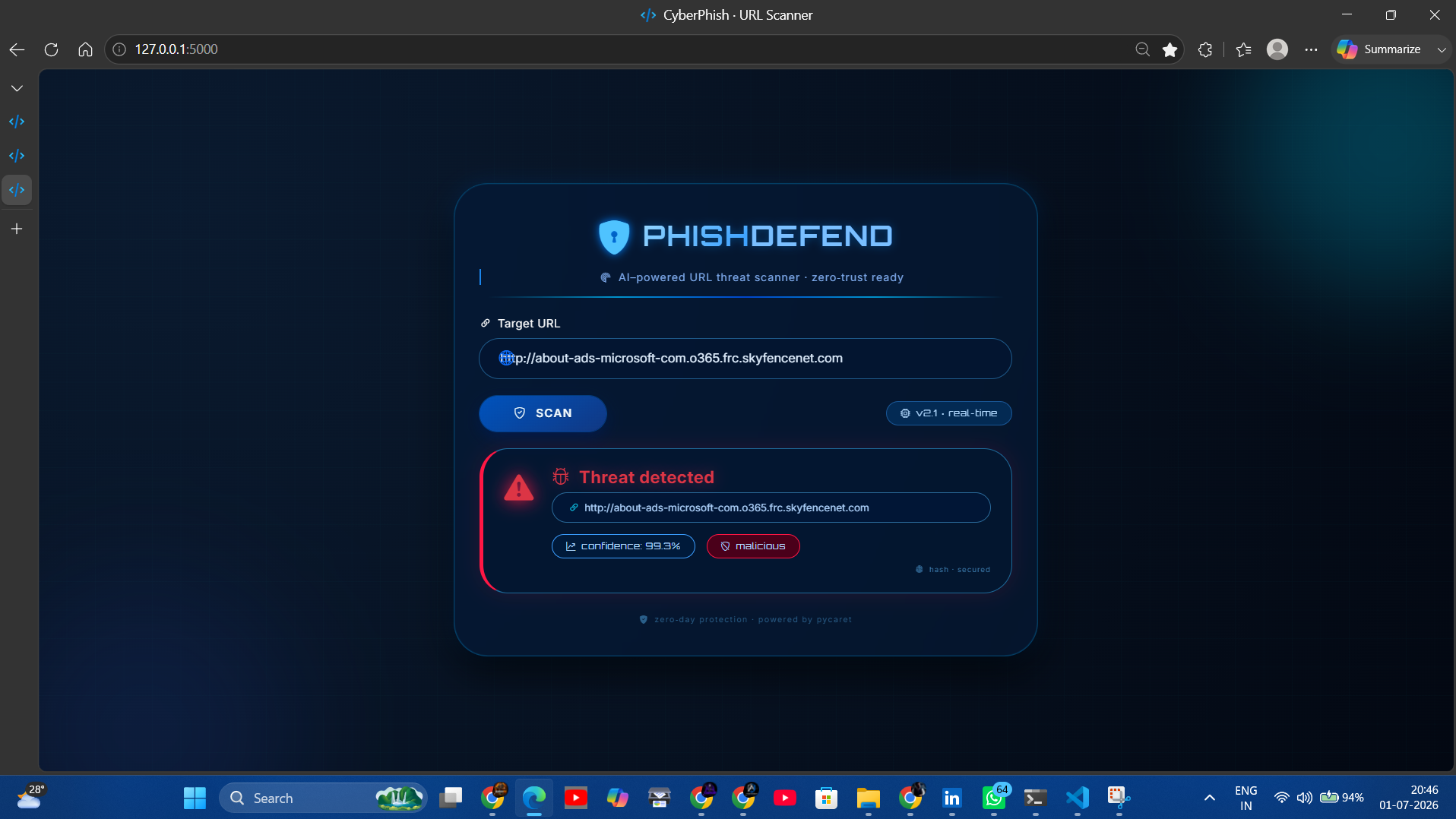
Task: Reload the page with the refresh icon
Action: (x=51, y=49)
